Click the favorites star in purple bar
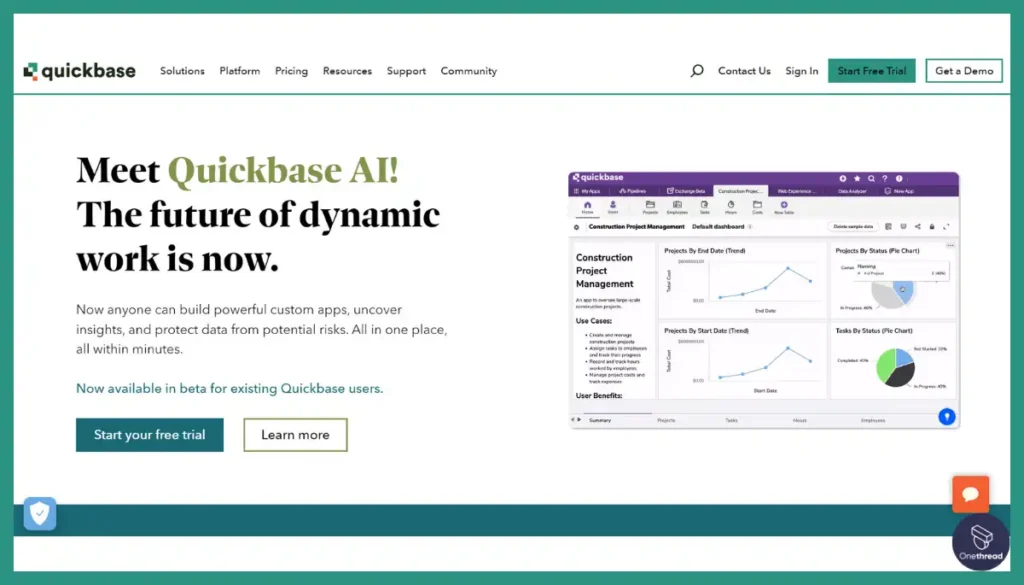 [x=857, y=178]
